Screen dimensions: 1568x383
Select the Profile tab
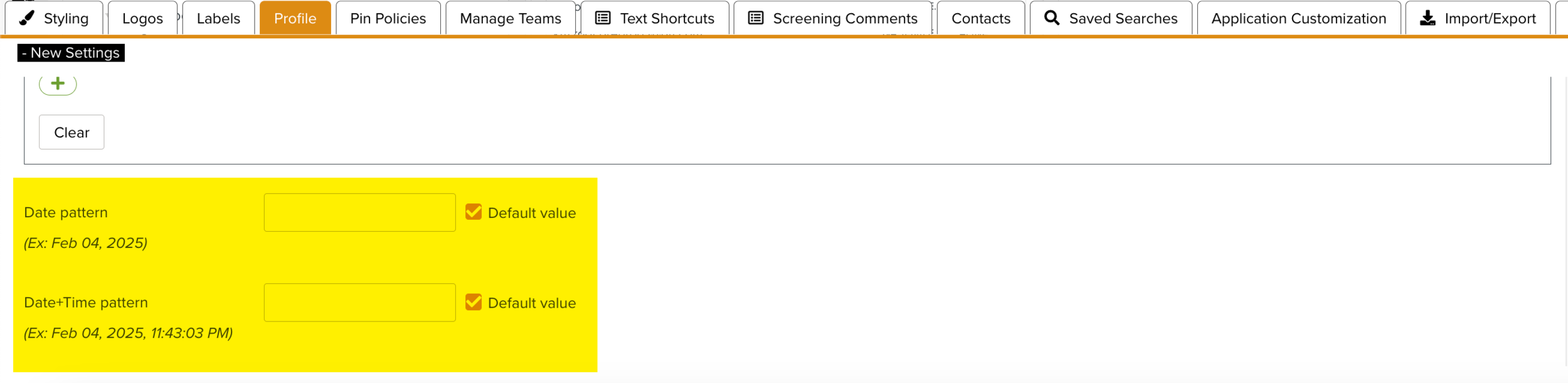click(x=295, y=18)
